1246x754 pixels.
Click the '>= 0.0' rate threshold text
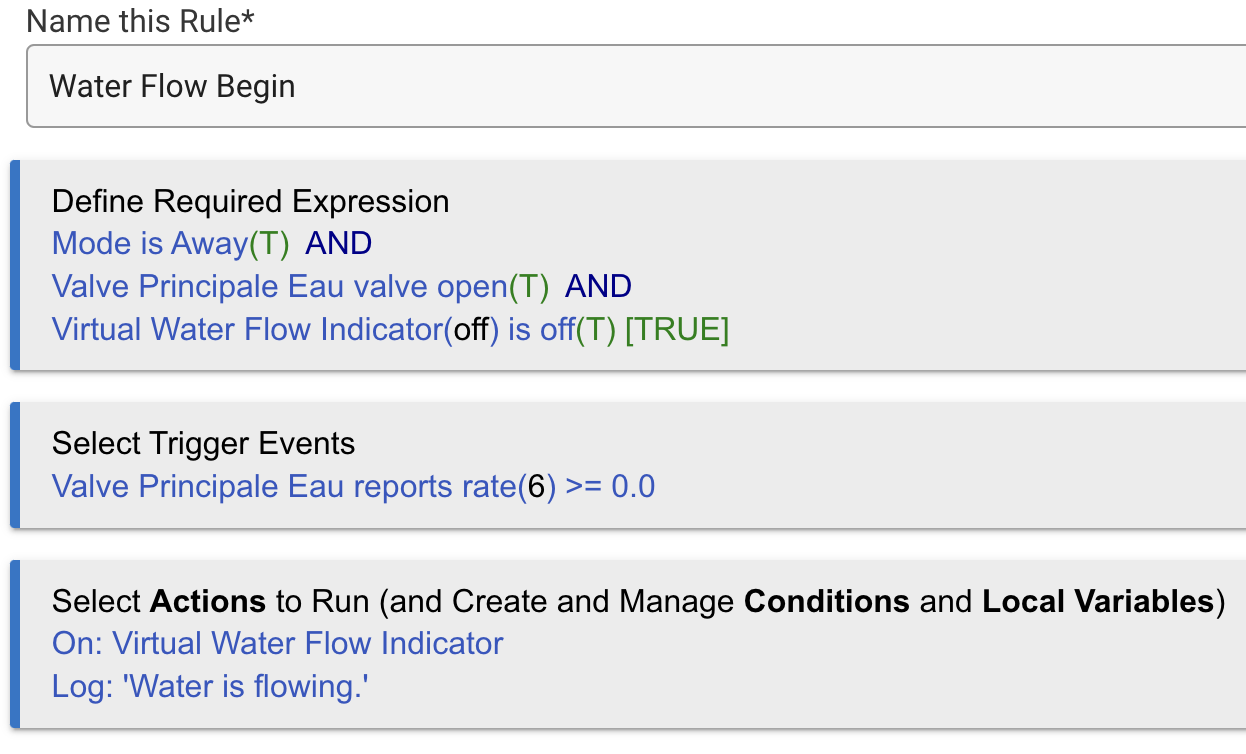pos(610,486)
